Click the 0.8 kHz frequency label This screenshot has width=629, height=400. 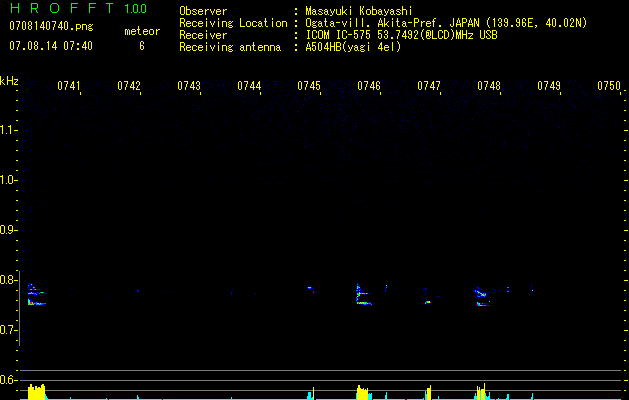[x=7, y=280]
